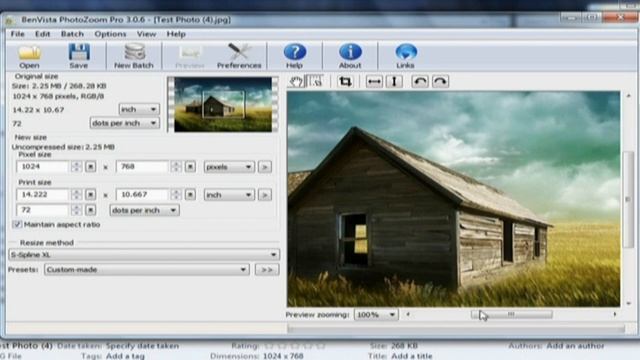Screen dimensions: 640x360
Task: Open original size dots per inch dropdown
Action: tap(124, 123)
